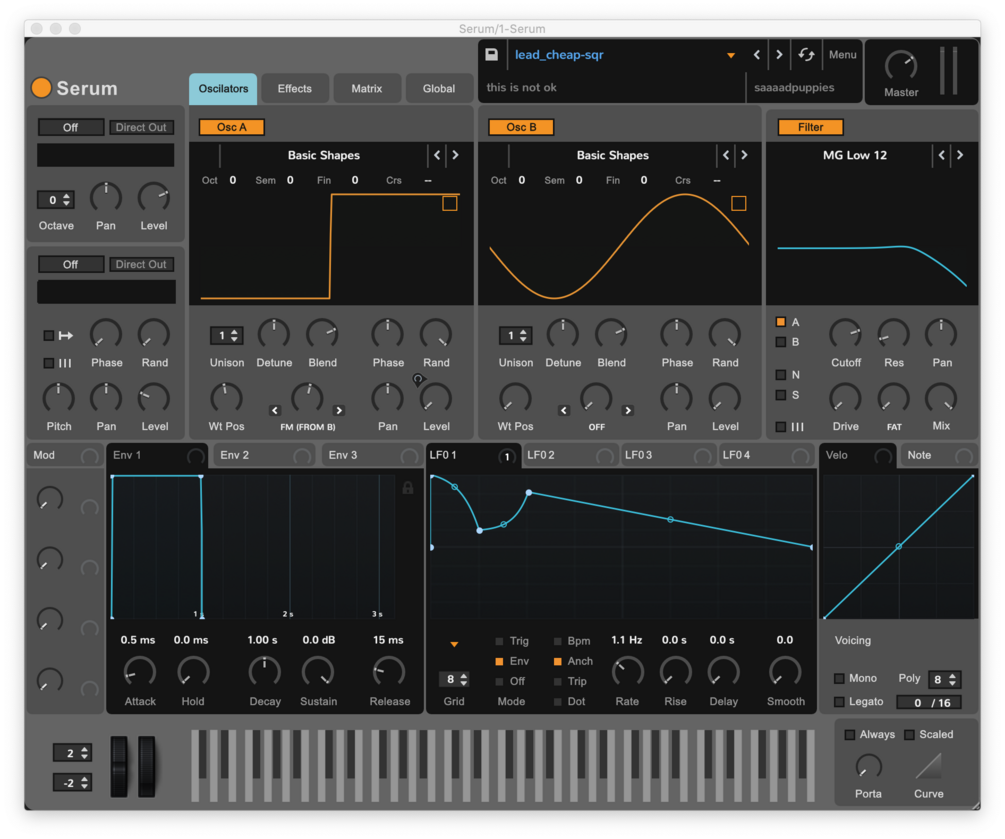This screenshot has width=1005, height=839.
Task: Click the Osc A waveform display
Action: coord(331,247)
